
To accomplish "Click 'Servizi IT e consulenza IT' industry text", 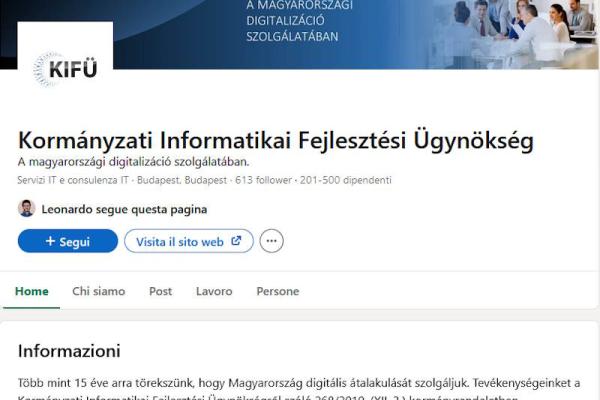I will pyautogui.click(x=73, y=180).
